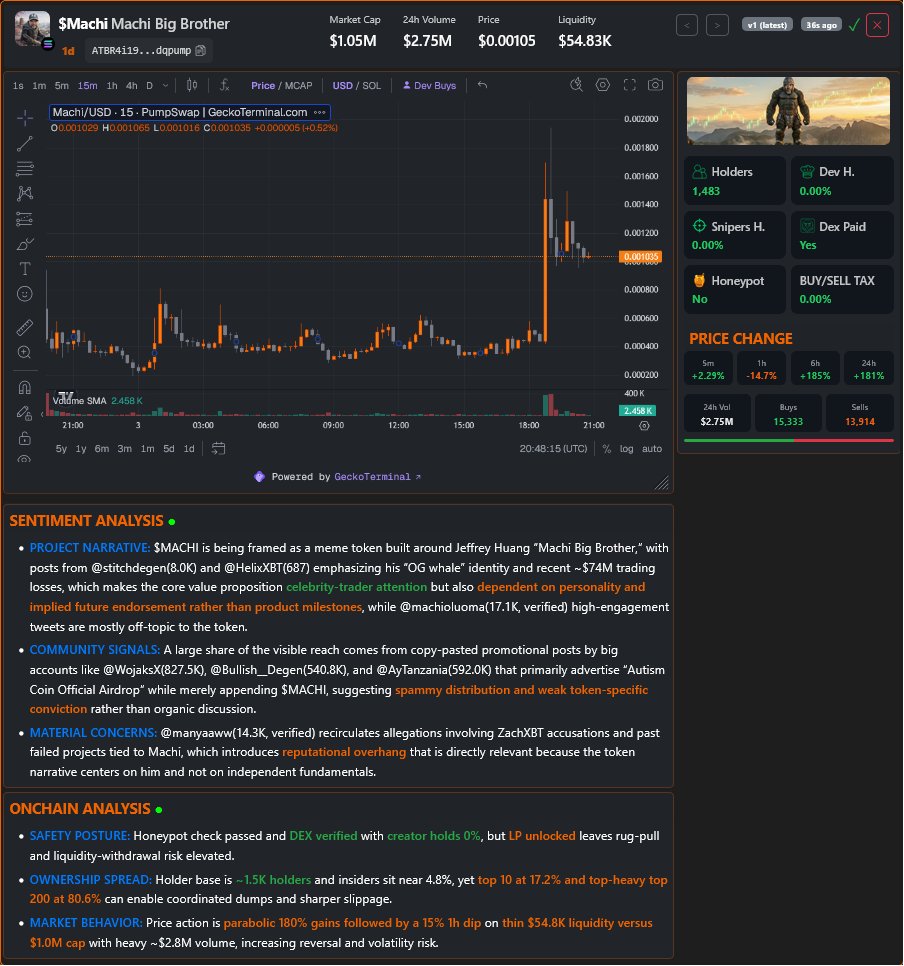Viewport: 904px width, 966px height.
Task: Select the 15m chart interval
Action: point(87,86)
